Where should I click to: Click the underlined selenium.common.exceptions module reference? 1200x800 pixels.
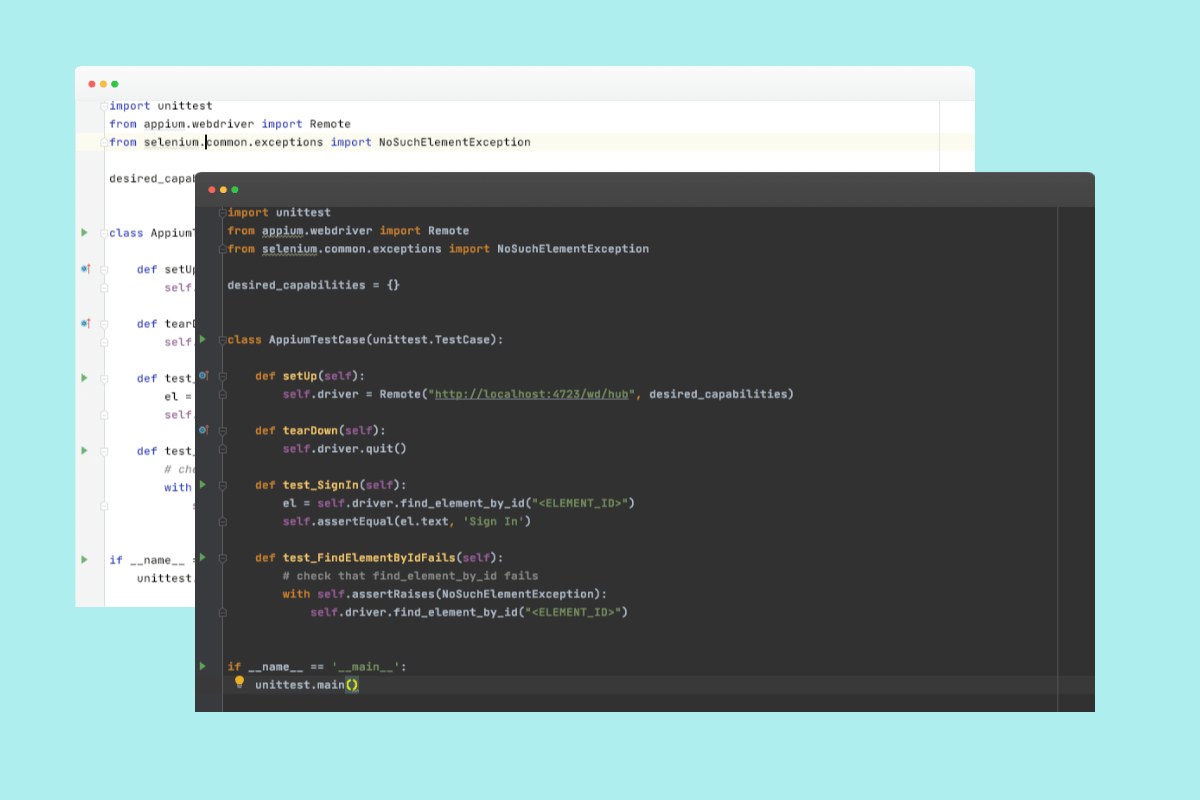pos(290,248)
